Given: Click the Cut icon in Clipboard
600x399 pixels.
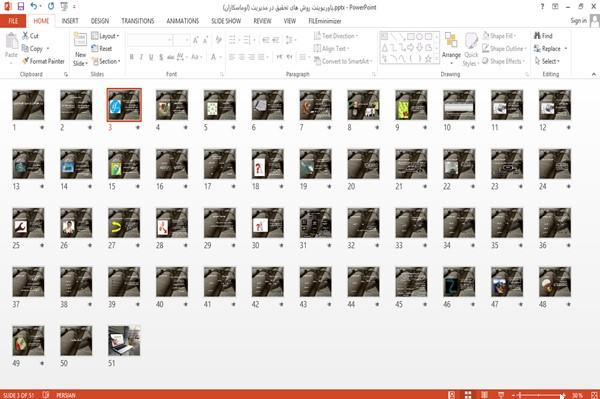Looking at the screenshot, I should pos(31,36).
